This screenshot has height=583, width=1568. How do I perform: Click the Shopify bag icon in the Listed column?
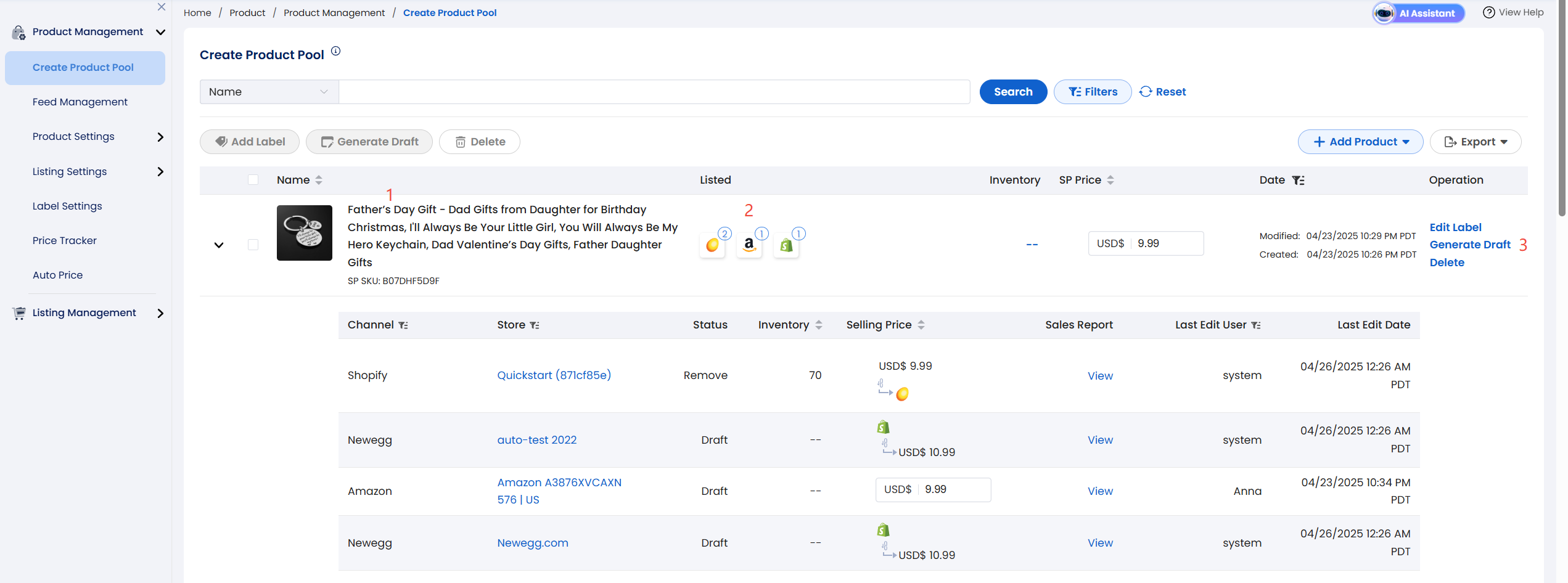click(x=786, y=245)
